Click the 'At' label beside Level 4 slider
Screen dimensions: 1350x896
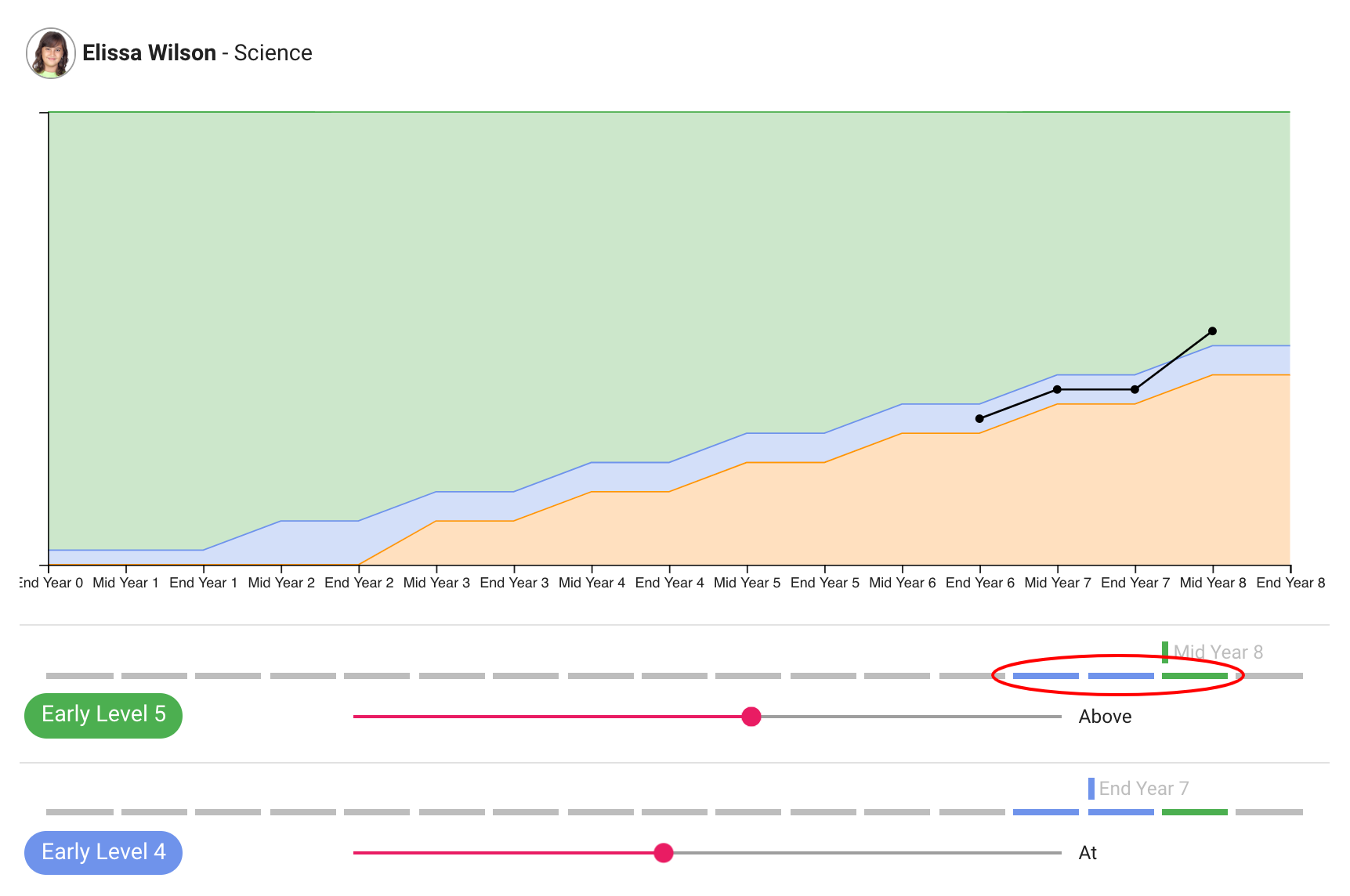point(1088,853)
